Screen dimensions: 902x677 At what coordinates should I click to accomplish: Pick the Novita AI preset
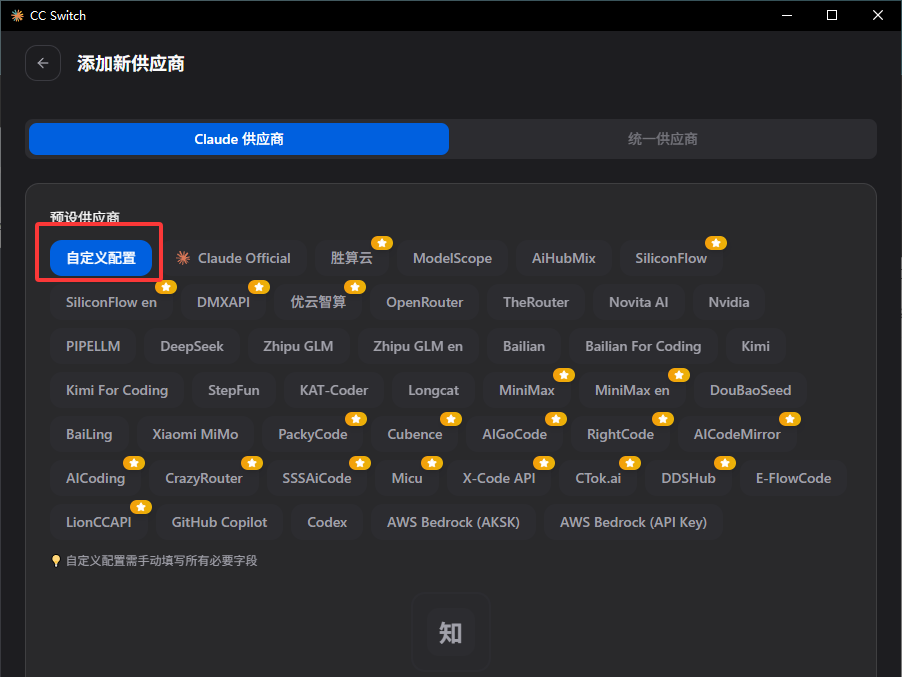point(639,302)
